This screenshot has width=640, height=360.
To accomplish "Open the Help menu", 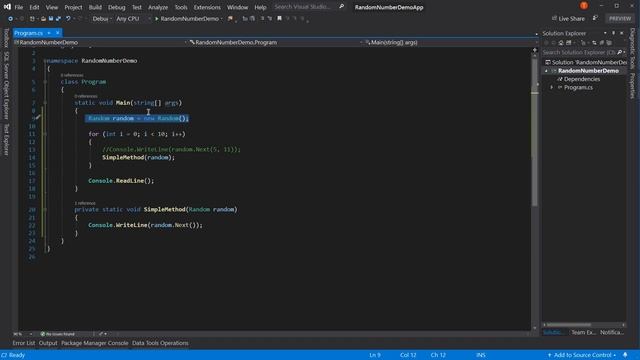I will pyautogui.click(x=260, y=7).
